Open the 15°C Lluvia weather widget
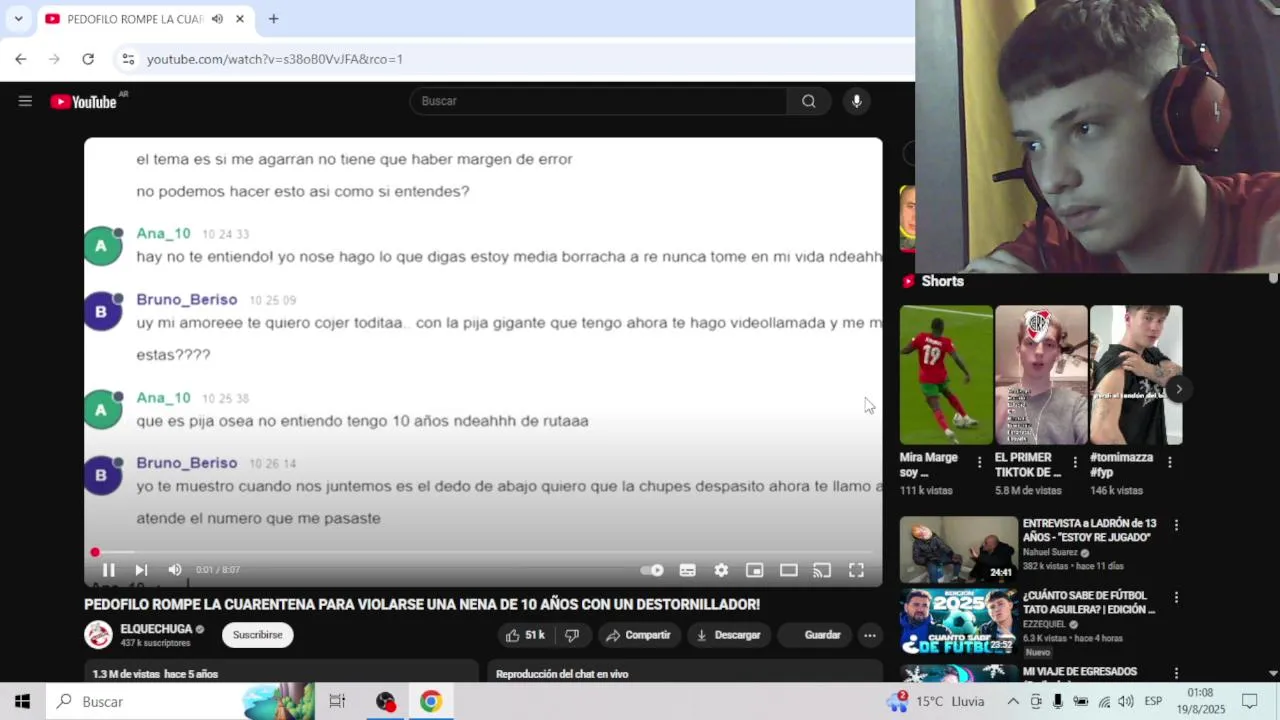Viewport: 1280px width, 720px height. [937, 702]
